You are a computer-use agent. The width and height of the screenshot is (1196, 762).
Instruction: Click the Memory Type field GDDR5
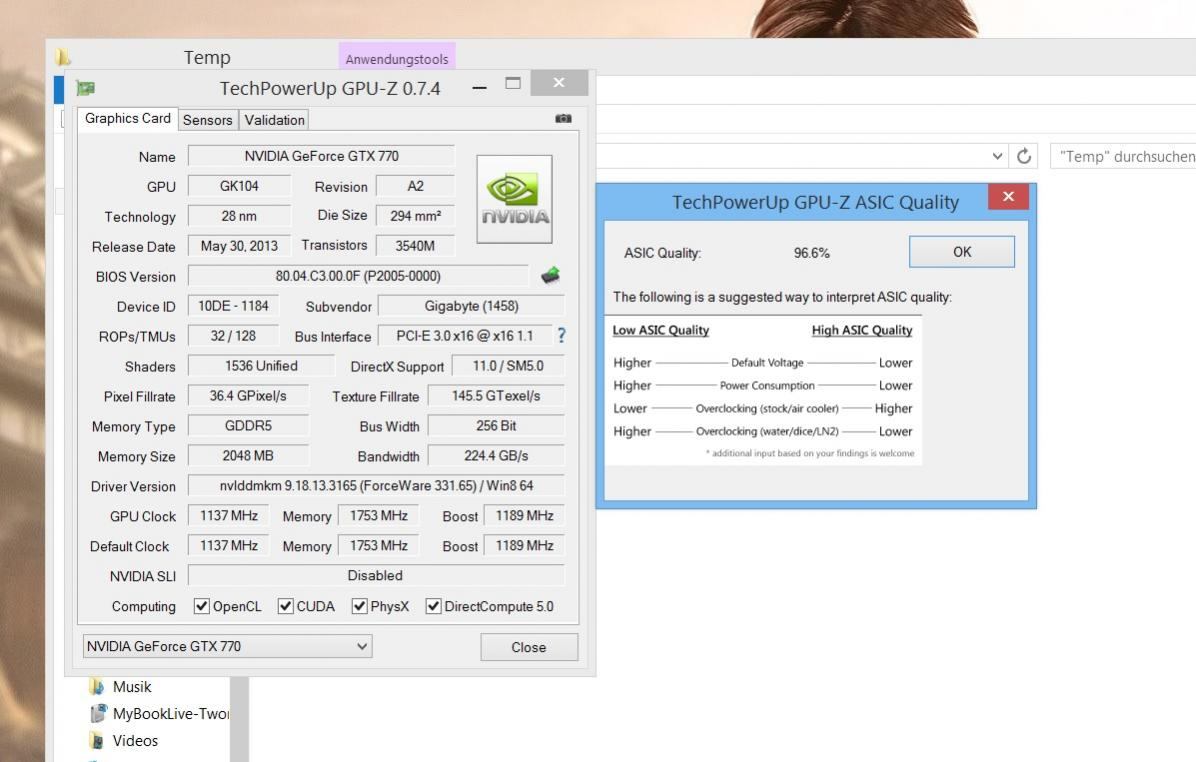[248, 426]
